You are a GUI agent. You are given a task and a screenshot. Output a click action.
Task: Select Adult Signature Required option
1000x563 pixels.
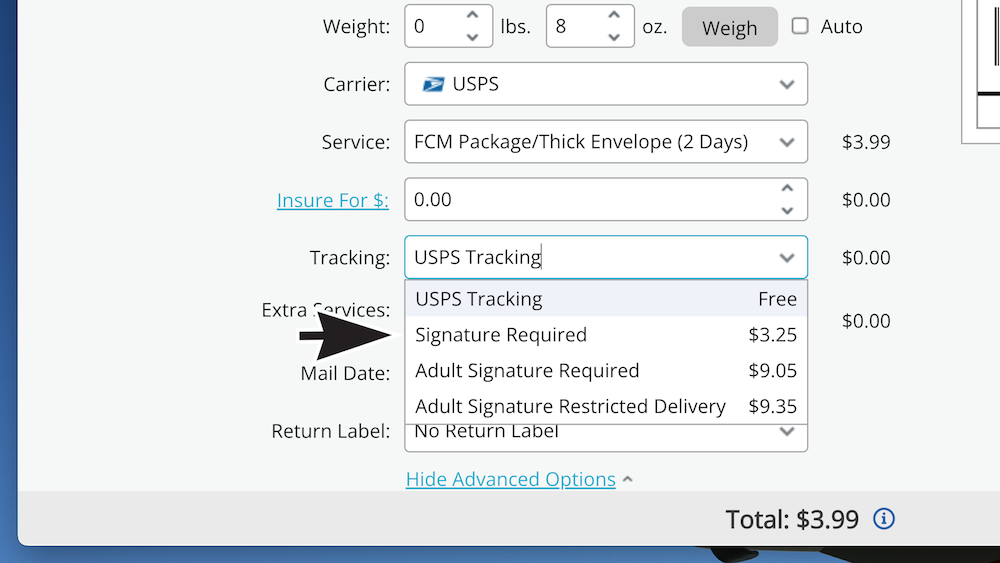click(x=606, y=371)
